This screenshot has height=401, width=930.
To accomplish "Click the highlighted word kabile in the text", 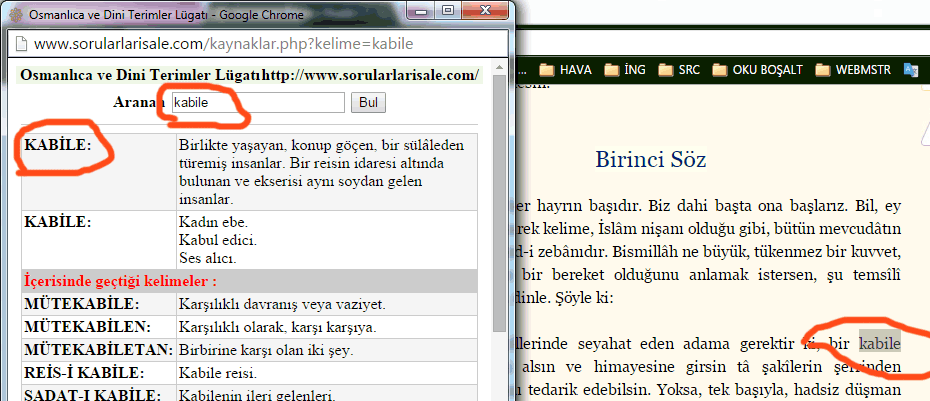I will 880,344.
